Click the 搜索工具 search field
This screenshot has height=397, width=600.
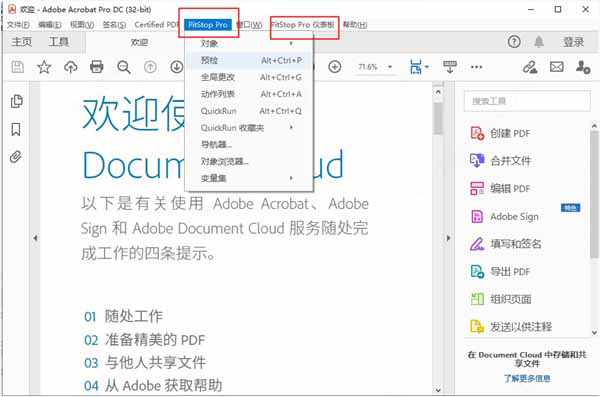(527, 101)
